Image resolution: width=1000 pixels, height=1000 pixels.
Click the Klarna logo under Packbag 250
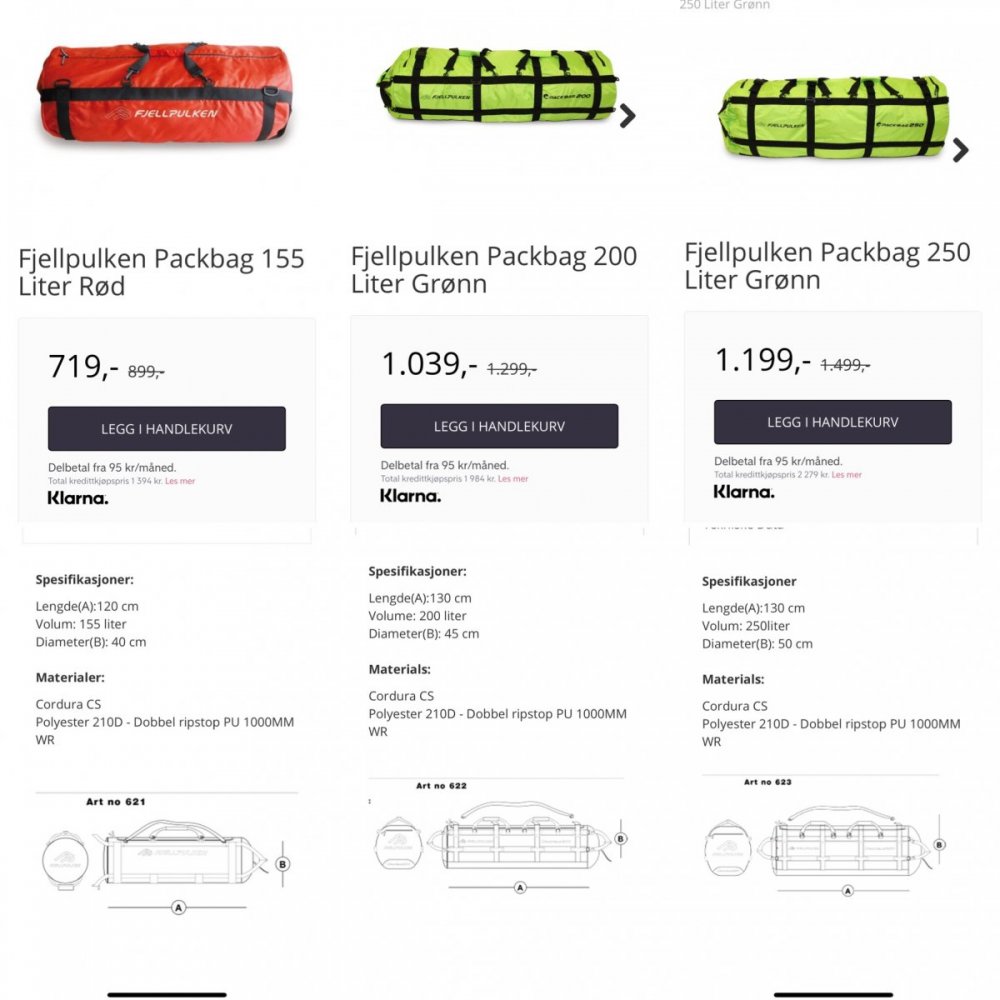point(744,491)
